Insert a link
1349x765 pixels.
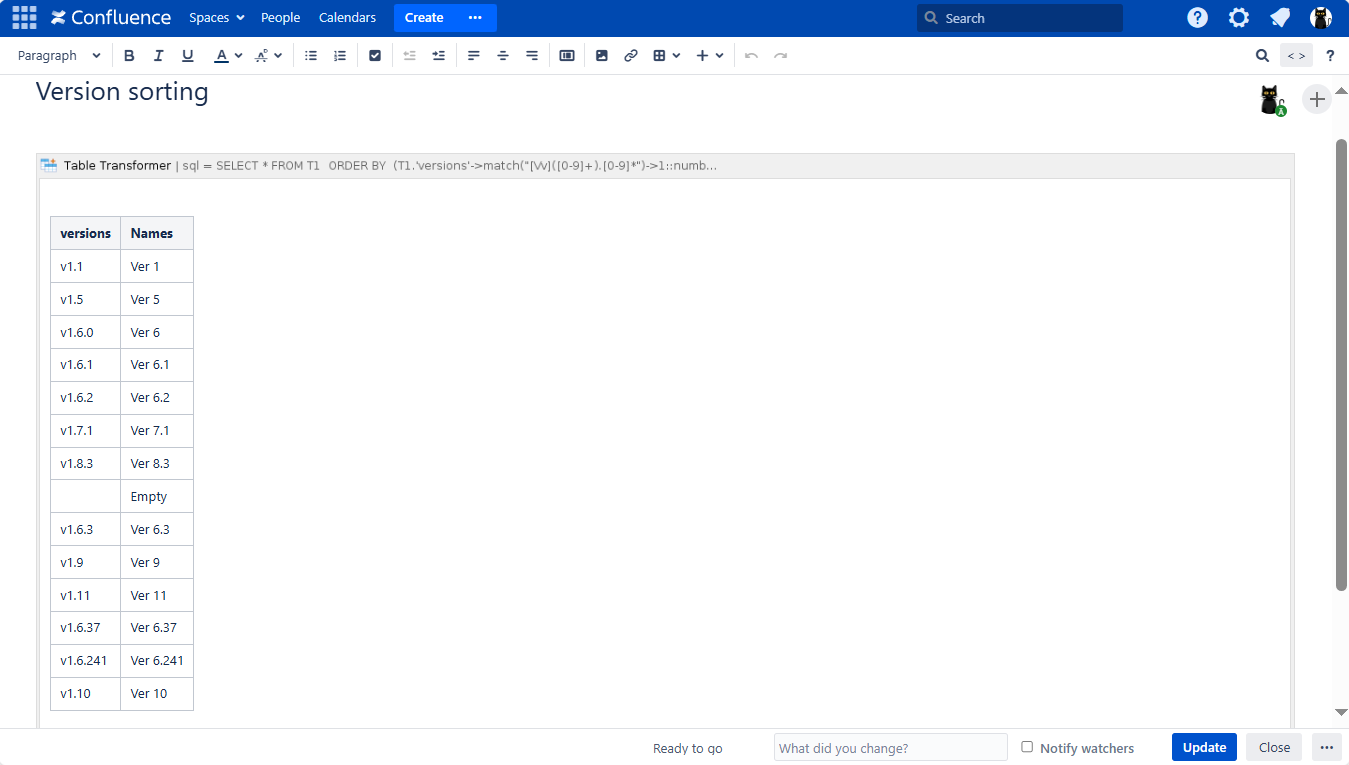click(631, 56)
